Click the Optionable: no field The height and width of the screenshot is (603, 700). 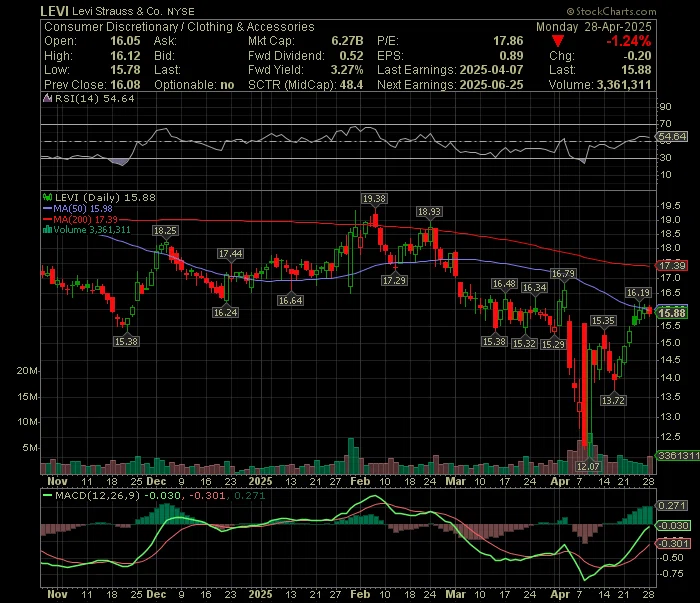(x=194, y=85)
